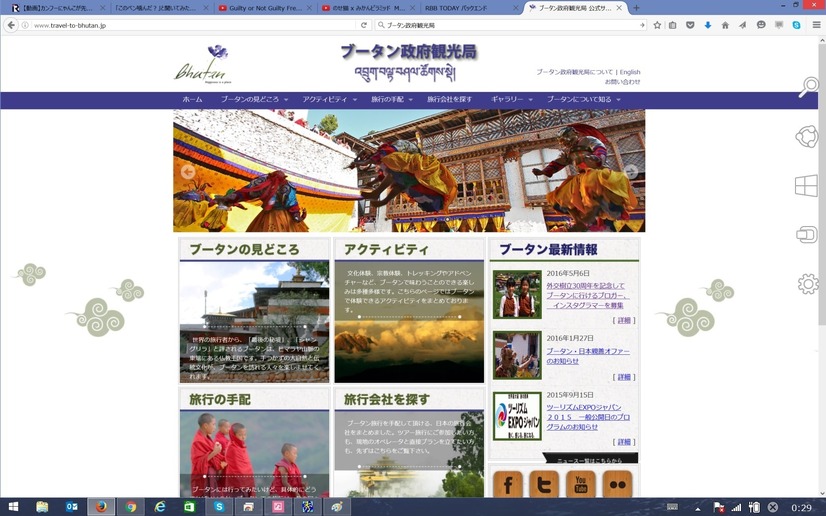826x516 pixels.
Task: Open a new tab with plus button
Action: click(x=636, y=8)
